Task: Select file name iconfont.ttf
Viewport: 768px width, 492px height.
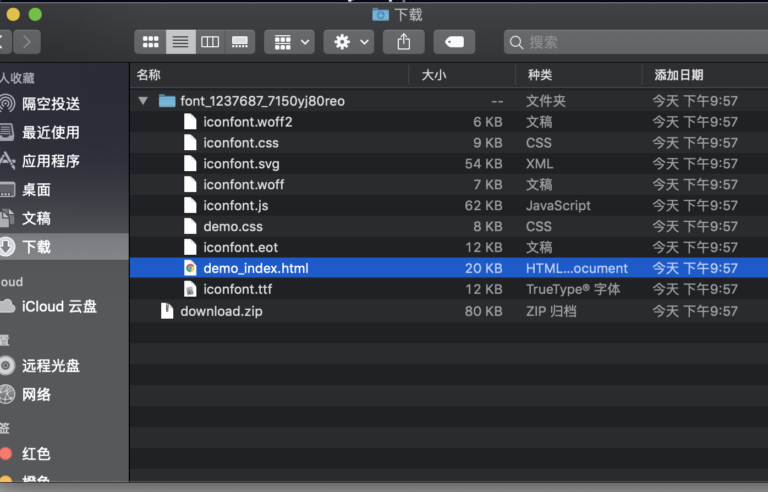Action: pos(238,289)
